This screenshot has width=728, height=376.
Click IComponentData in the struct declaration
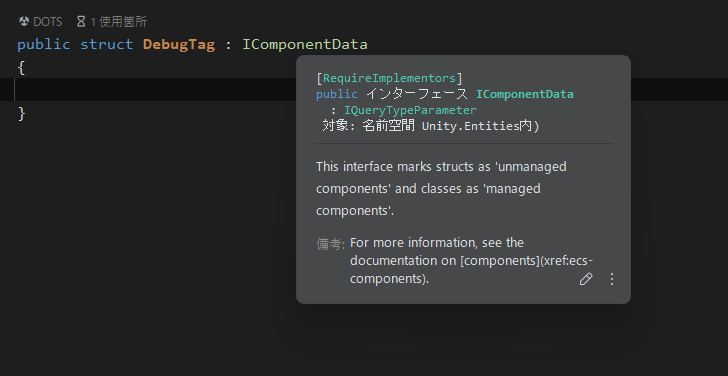click(x=305, y=45)
